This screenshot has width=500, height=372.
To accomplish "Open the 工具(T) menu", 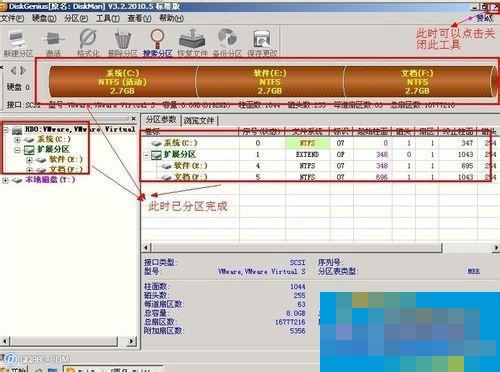I will coord(108,18).
